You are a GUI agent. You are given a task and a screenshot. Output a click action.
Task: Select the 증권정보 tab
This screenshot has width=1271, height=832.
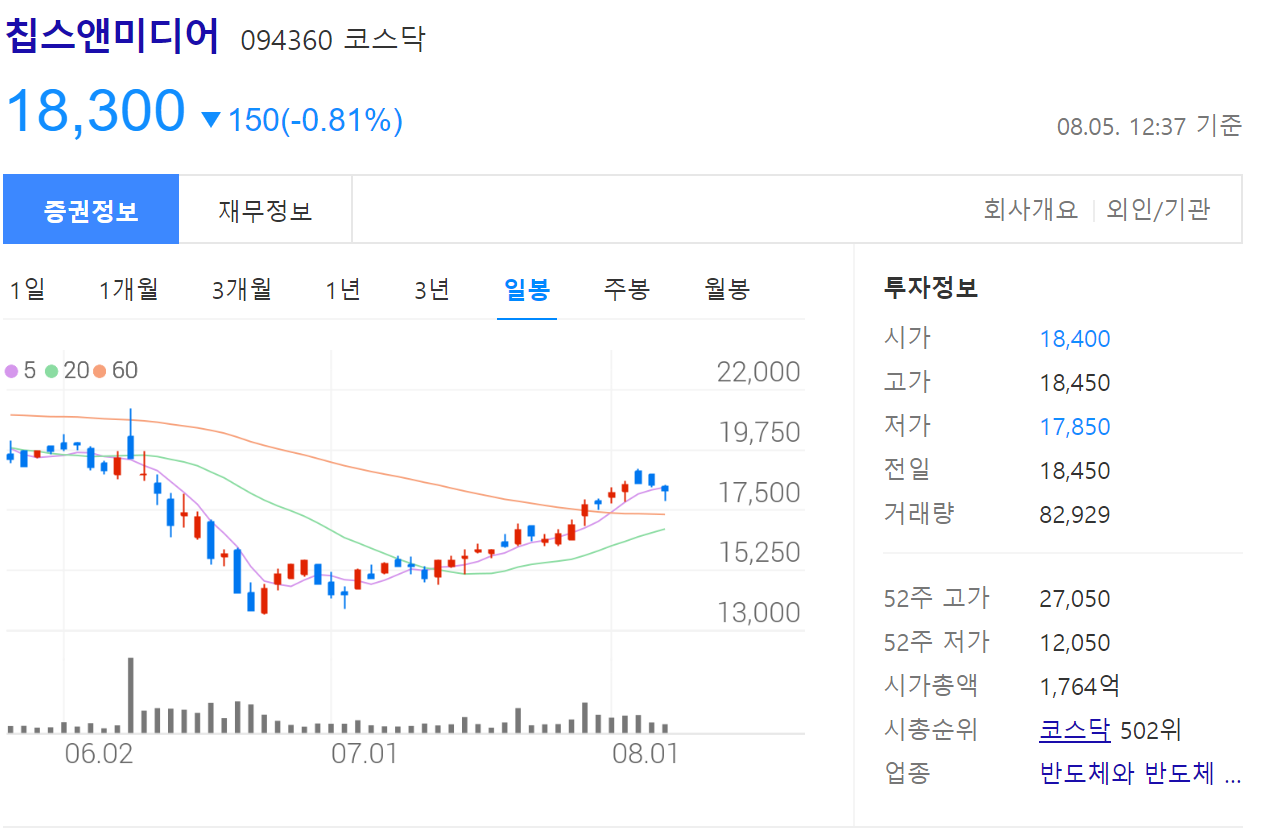coord(91,208)
